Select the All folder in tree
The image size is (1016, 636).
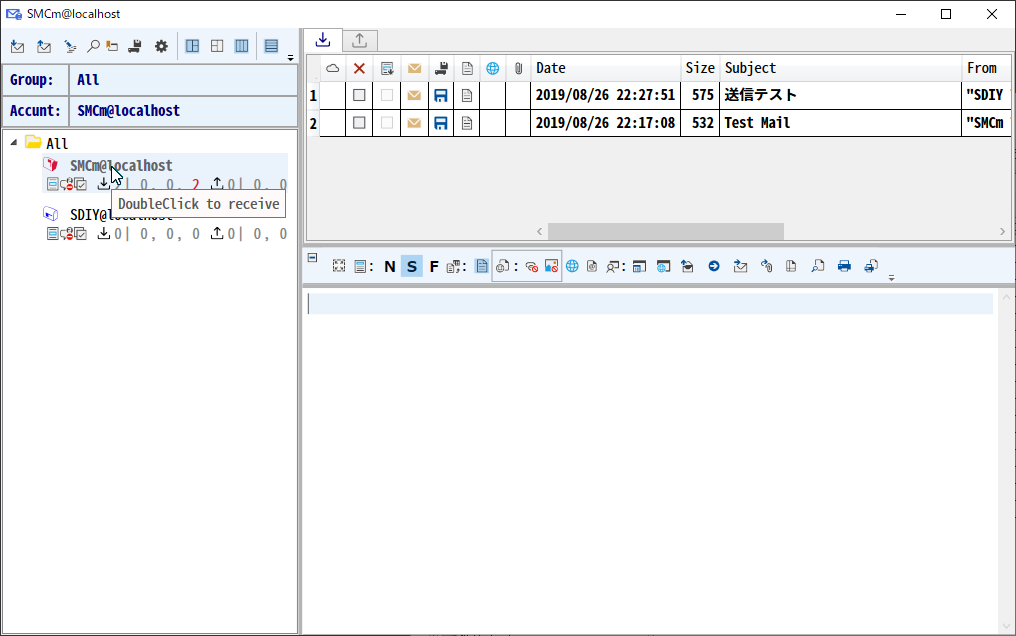coord(57,143)
